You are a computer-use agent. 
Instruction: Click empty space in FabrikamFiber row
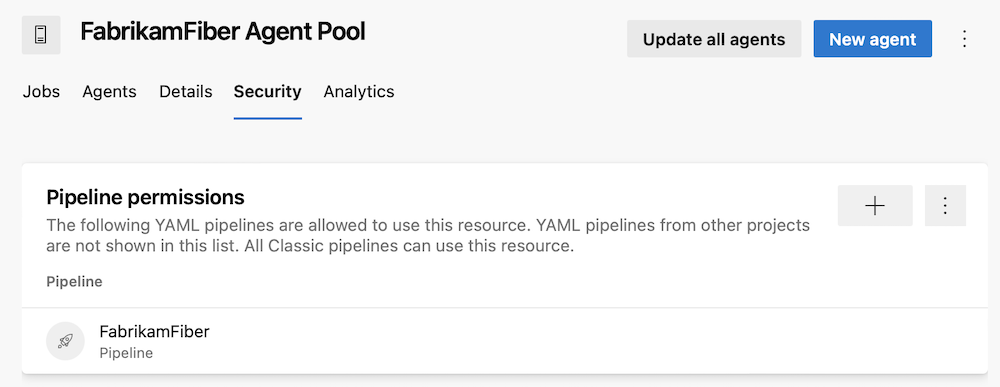click(574, 341)
